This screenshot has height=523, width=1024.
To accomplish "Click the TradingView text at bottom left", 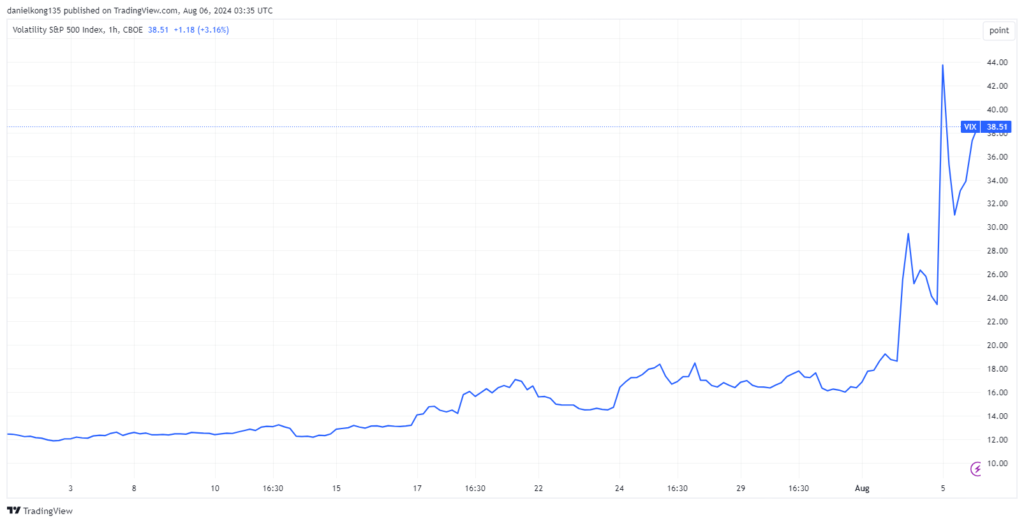I will coord(50,510).
